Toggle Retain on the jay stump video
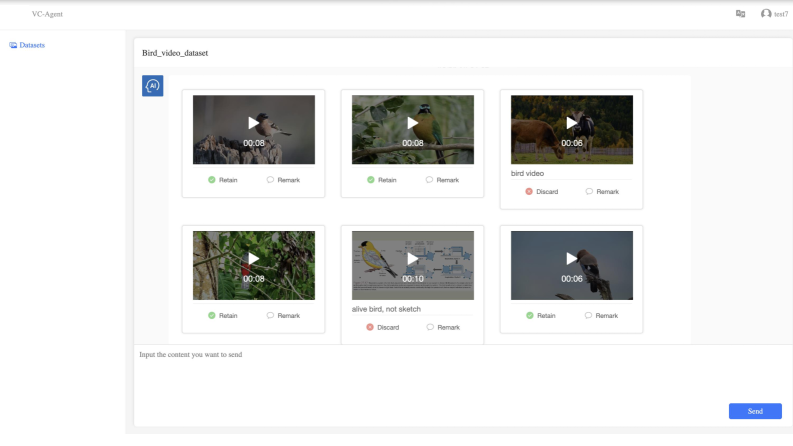Image resolution: width=793 pixels, height=446 pixels. click(x=223, y=180)
